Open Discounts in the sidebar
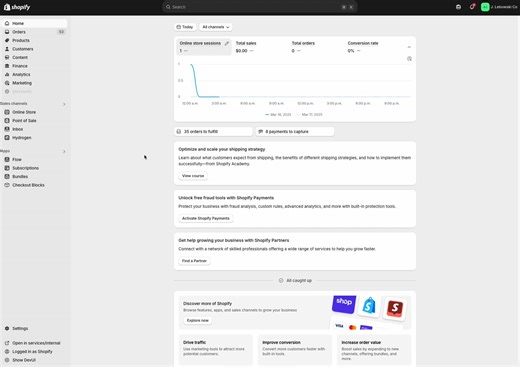Screen dimensions: 520x367 pyautogui.click(x=34, y=91)
